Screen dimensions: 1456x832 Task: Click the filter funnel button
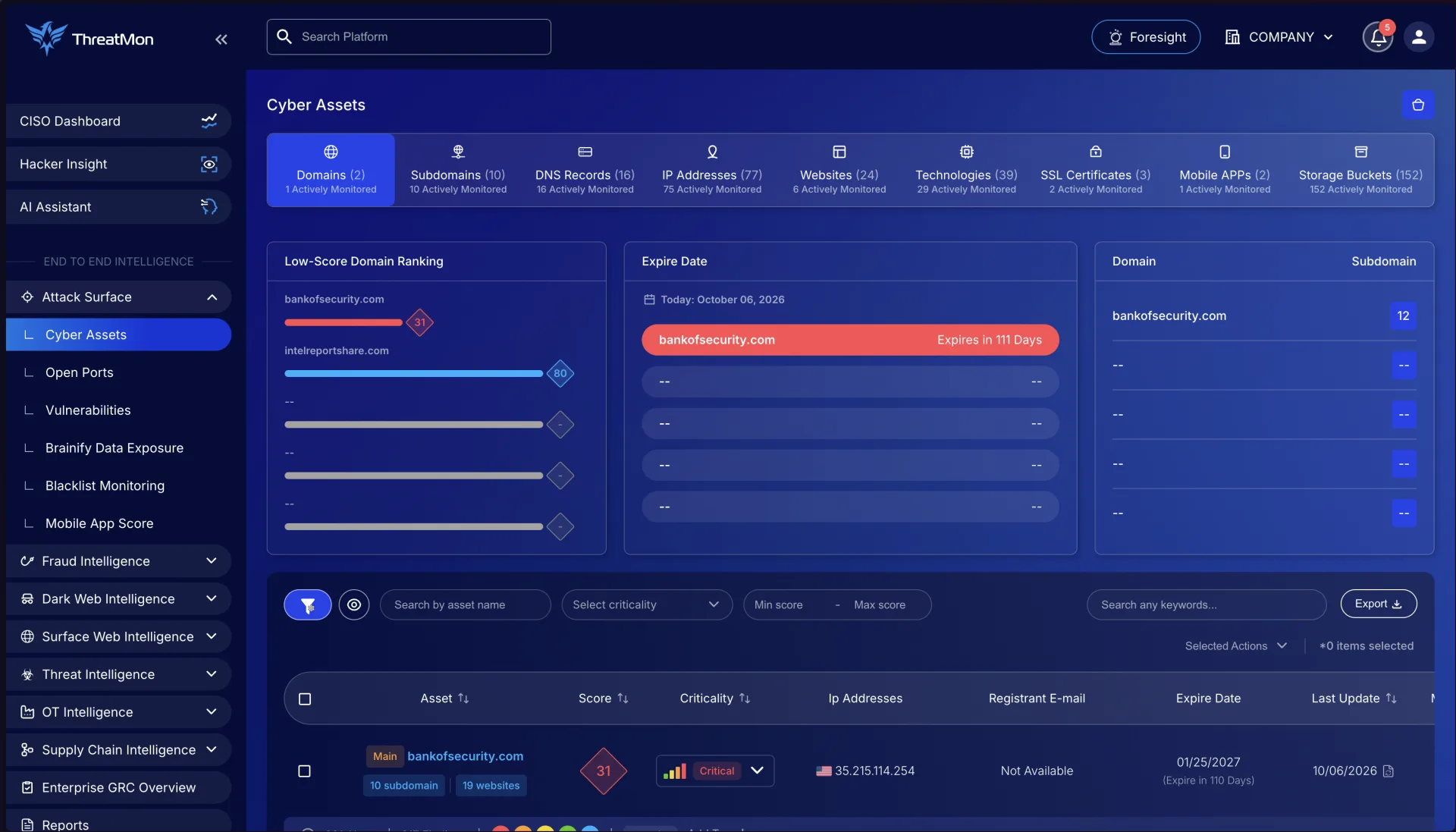307,604
